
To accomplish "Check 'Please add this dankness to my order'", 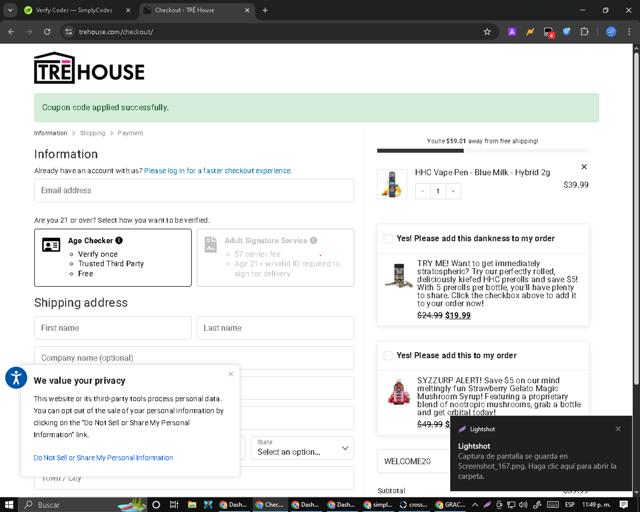I will tap(388, 238).
